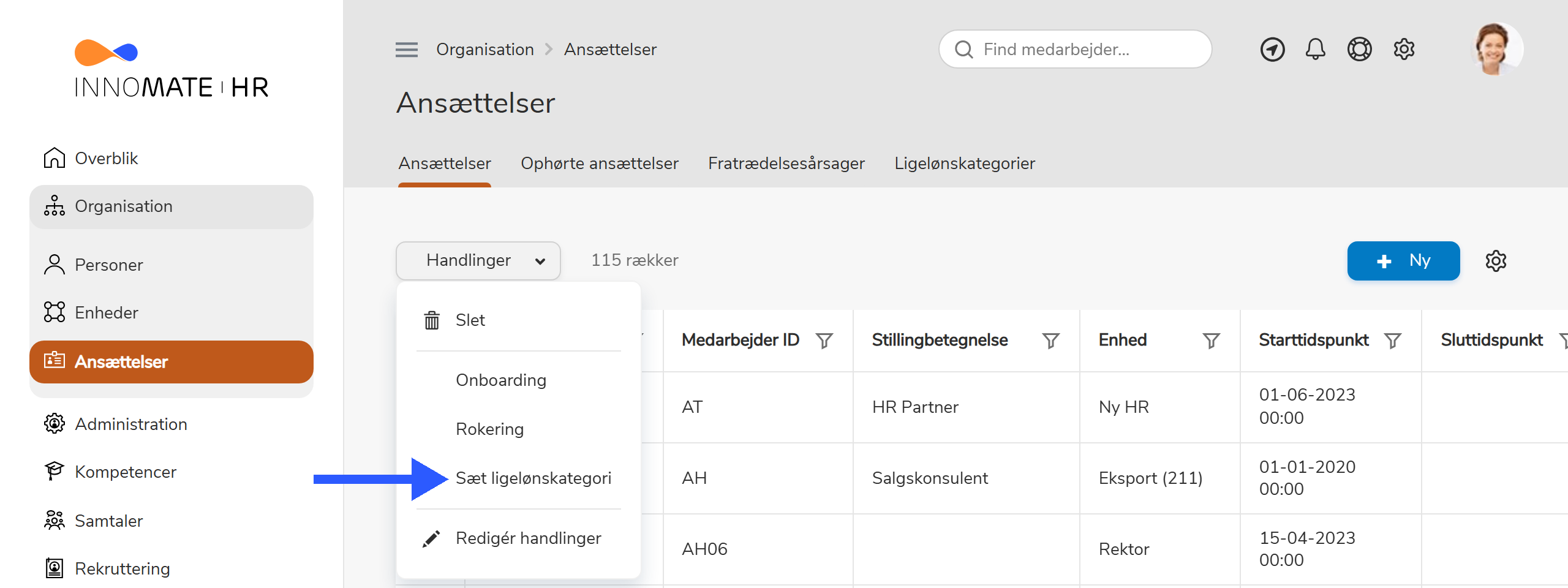Click the Overblik home icon
This screenshot has height=588, width=1568.
point(55,158)
